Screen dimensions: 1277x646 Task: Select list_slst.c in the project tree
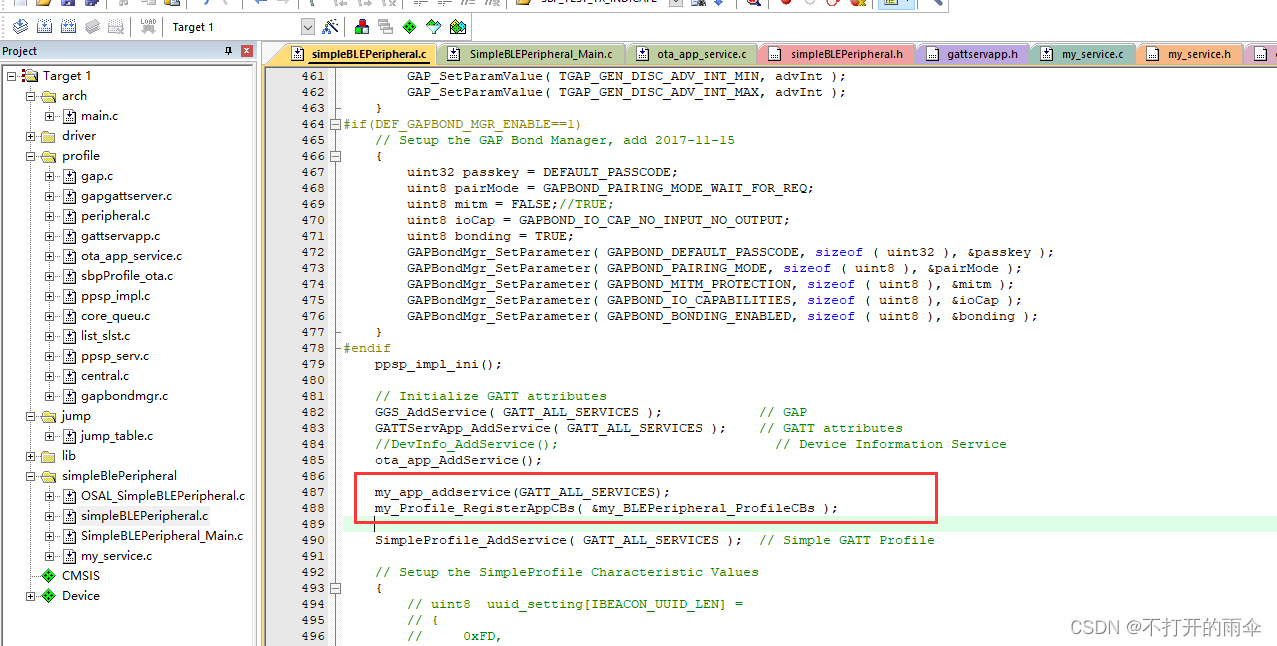point(106,336)
